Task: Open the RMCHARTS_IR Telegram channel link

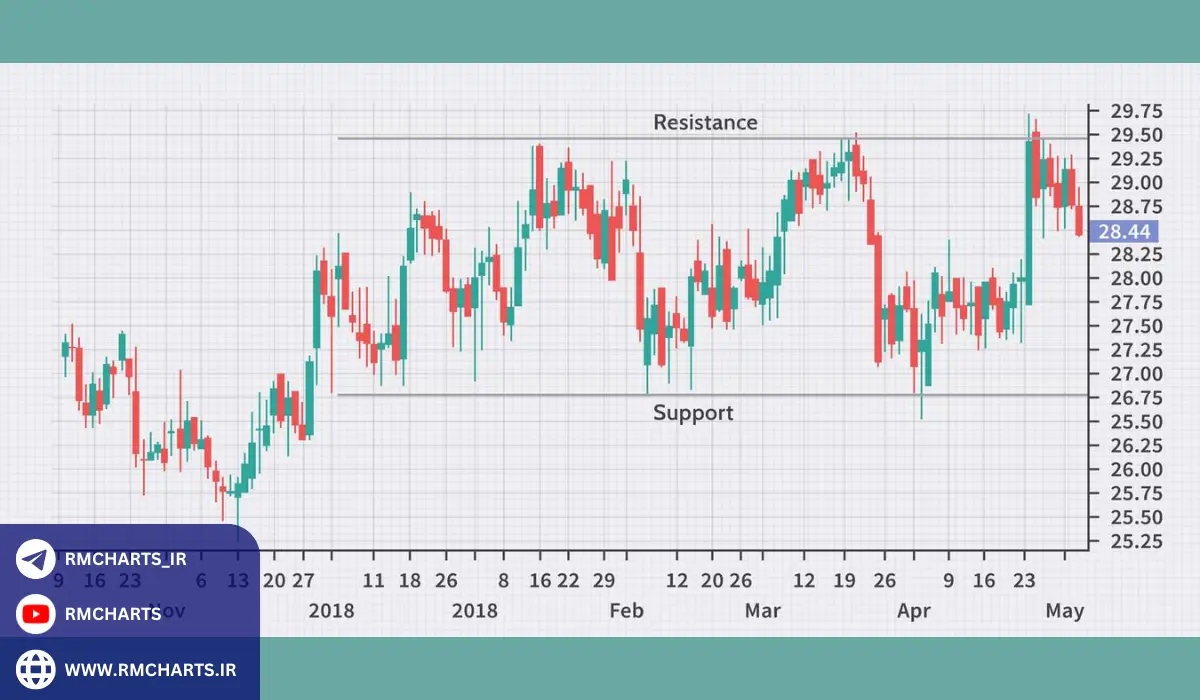Action: pyautogui.click(x=125, y=560)
